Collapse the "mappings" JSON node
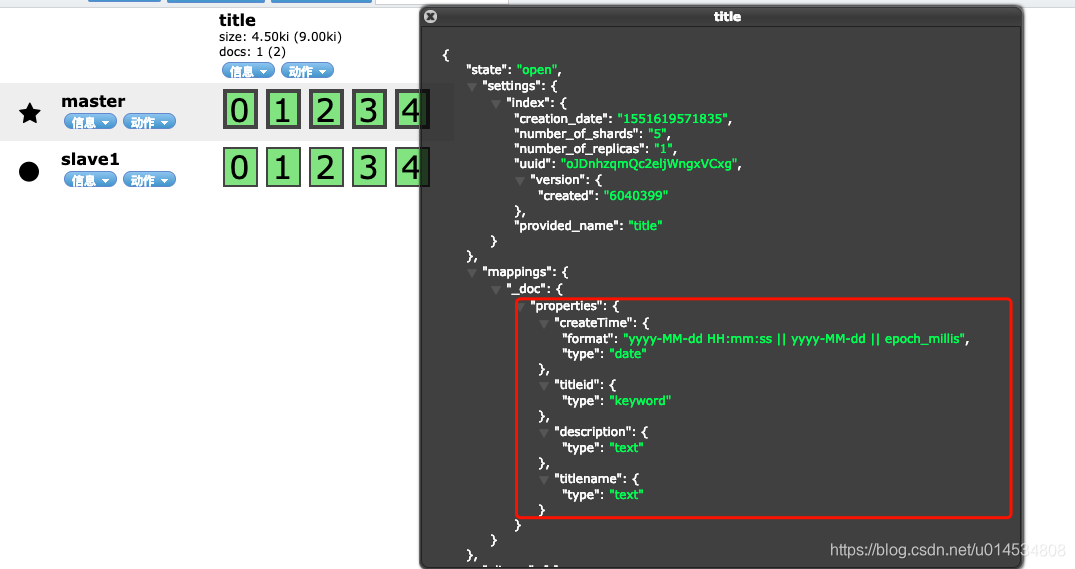1075x569 pixels. [x=472, y=273]
